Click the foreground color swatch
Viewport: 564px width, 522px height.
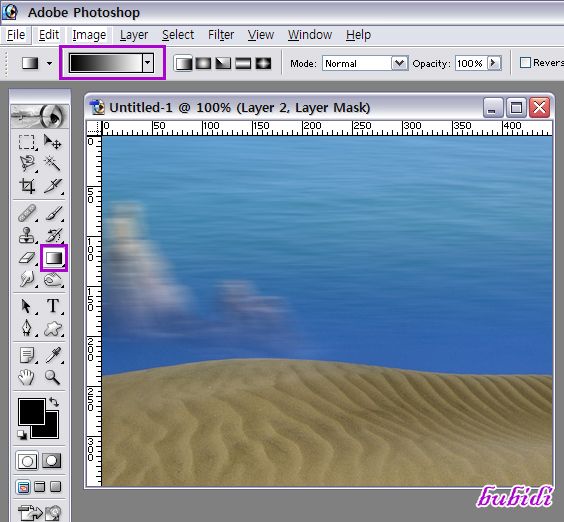pos(32,412)
